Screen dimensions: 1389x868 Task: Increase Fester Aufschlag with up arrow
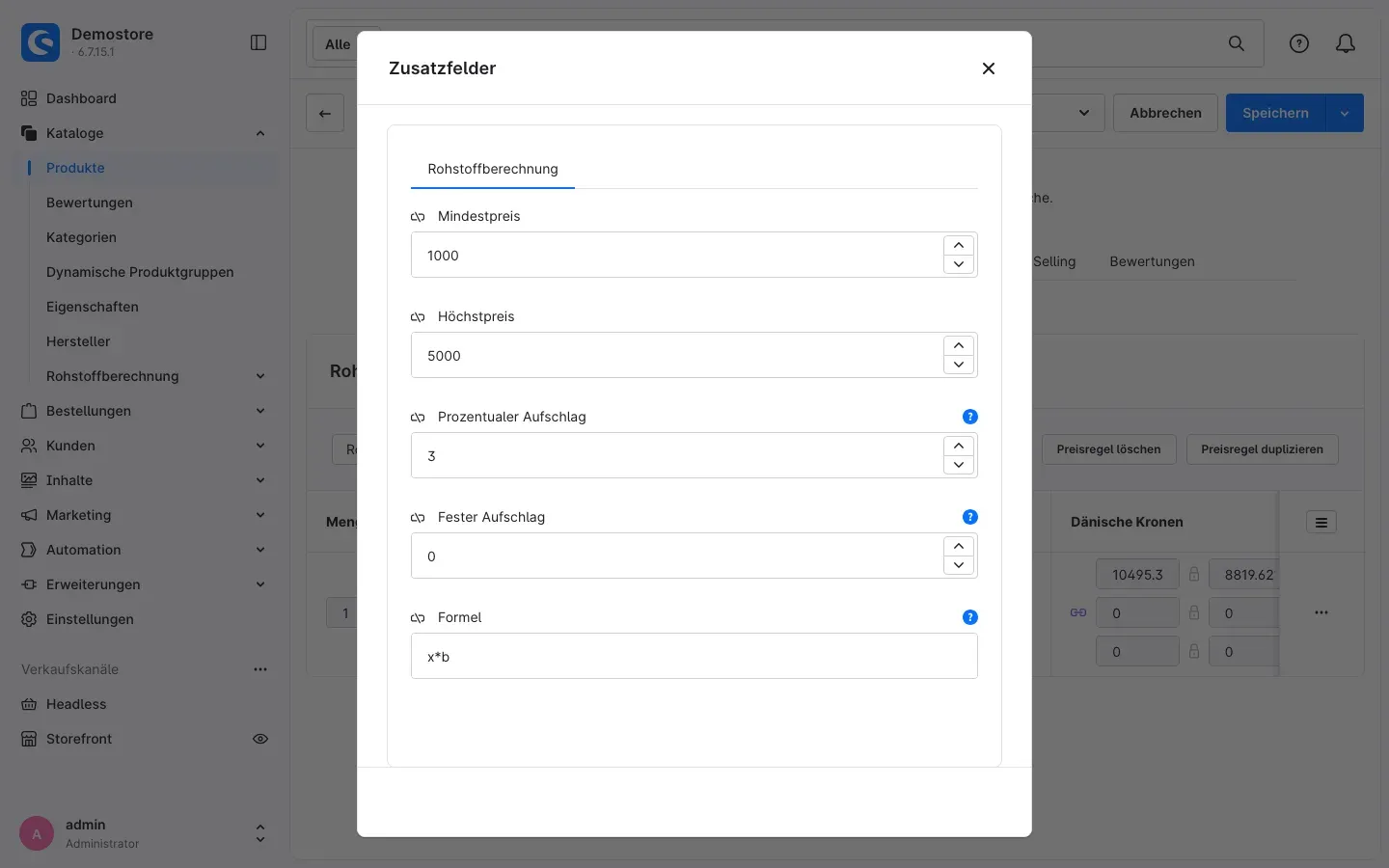[x=959, y=546]
